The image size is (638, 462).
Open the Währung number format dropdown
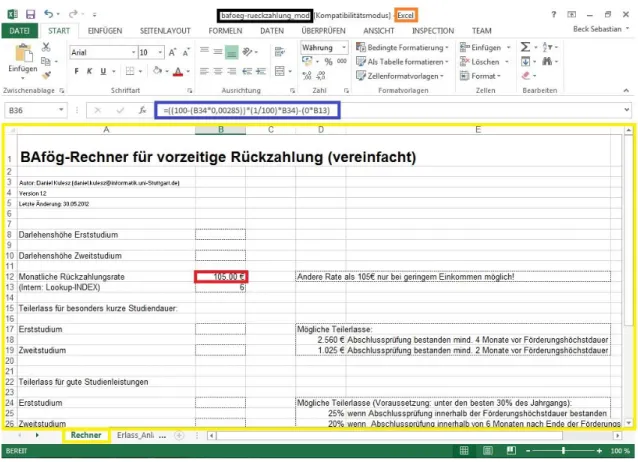[344, 48]
